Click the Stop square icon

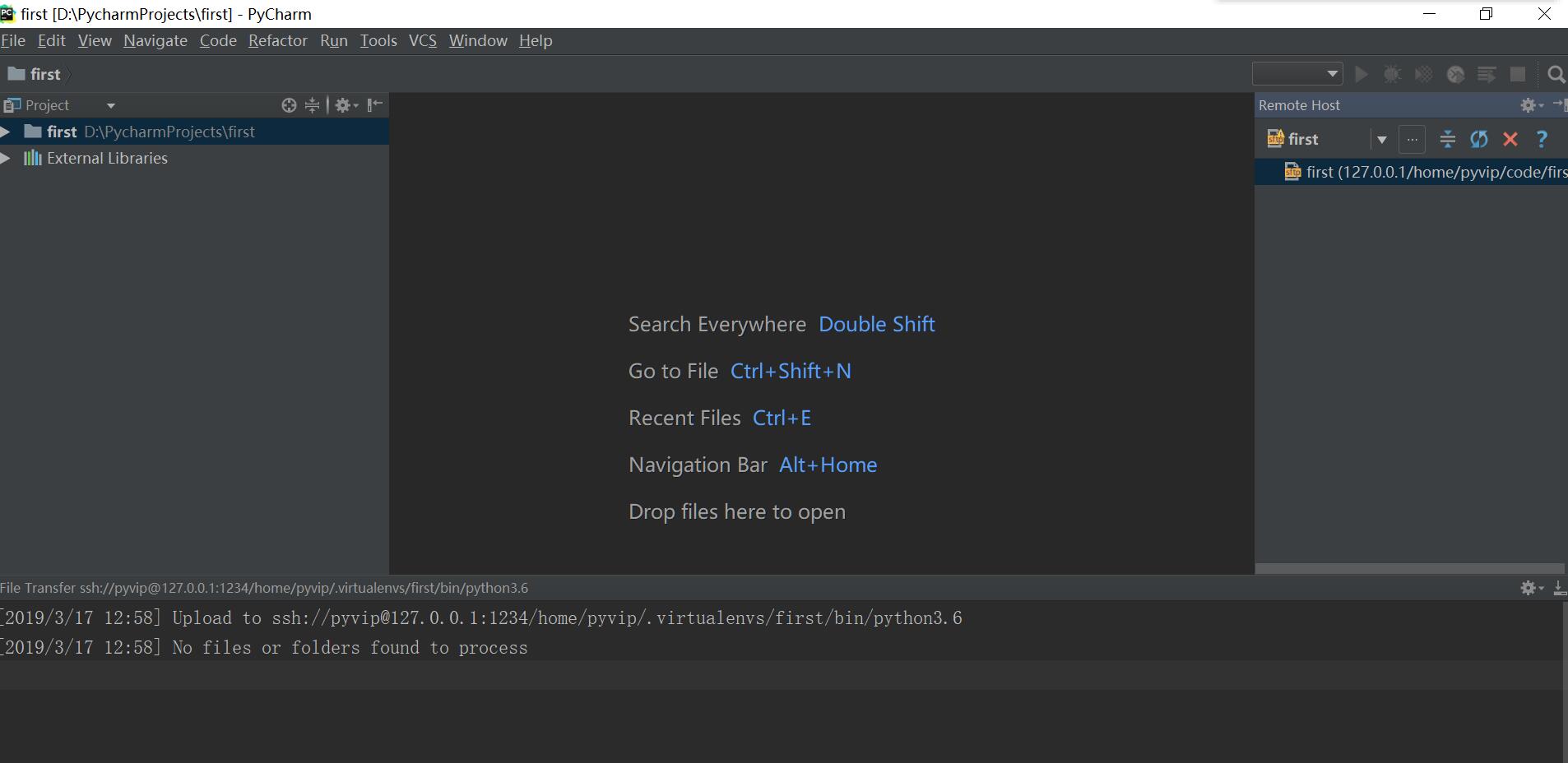point(1518,74)
